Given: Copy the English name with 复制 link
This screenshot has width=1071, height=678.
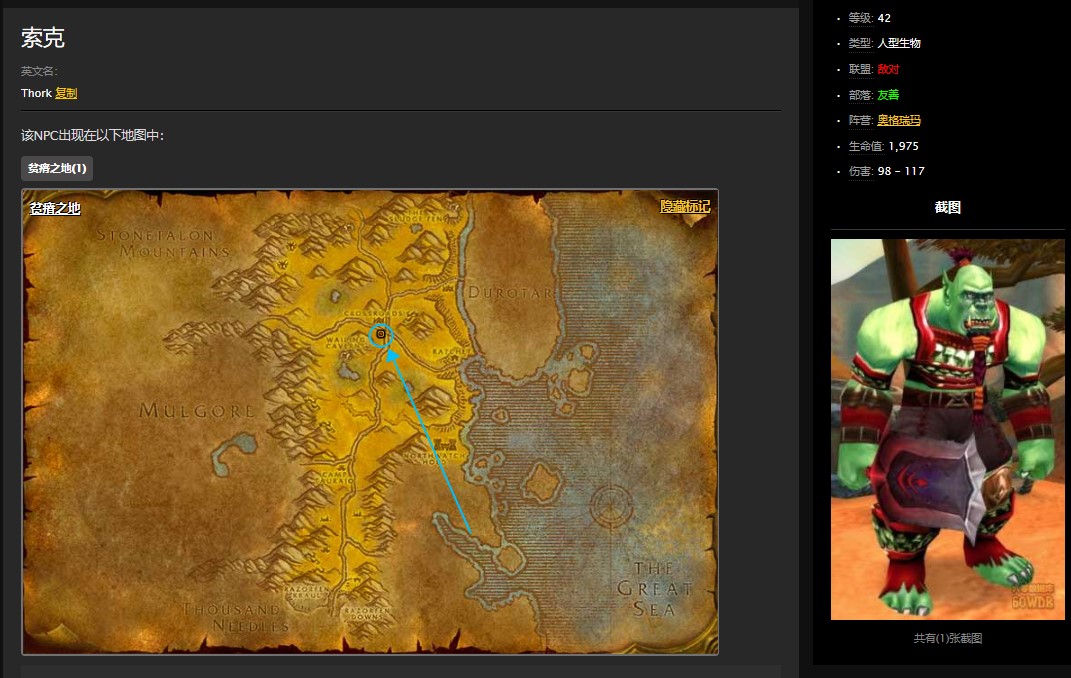Looking at the screenshot, I should (66, 93).
